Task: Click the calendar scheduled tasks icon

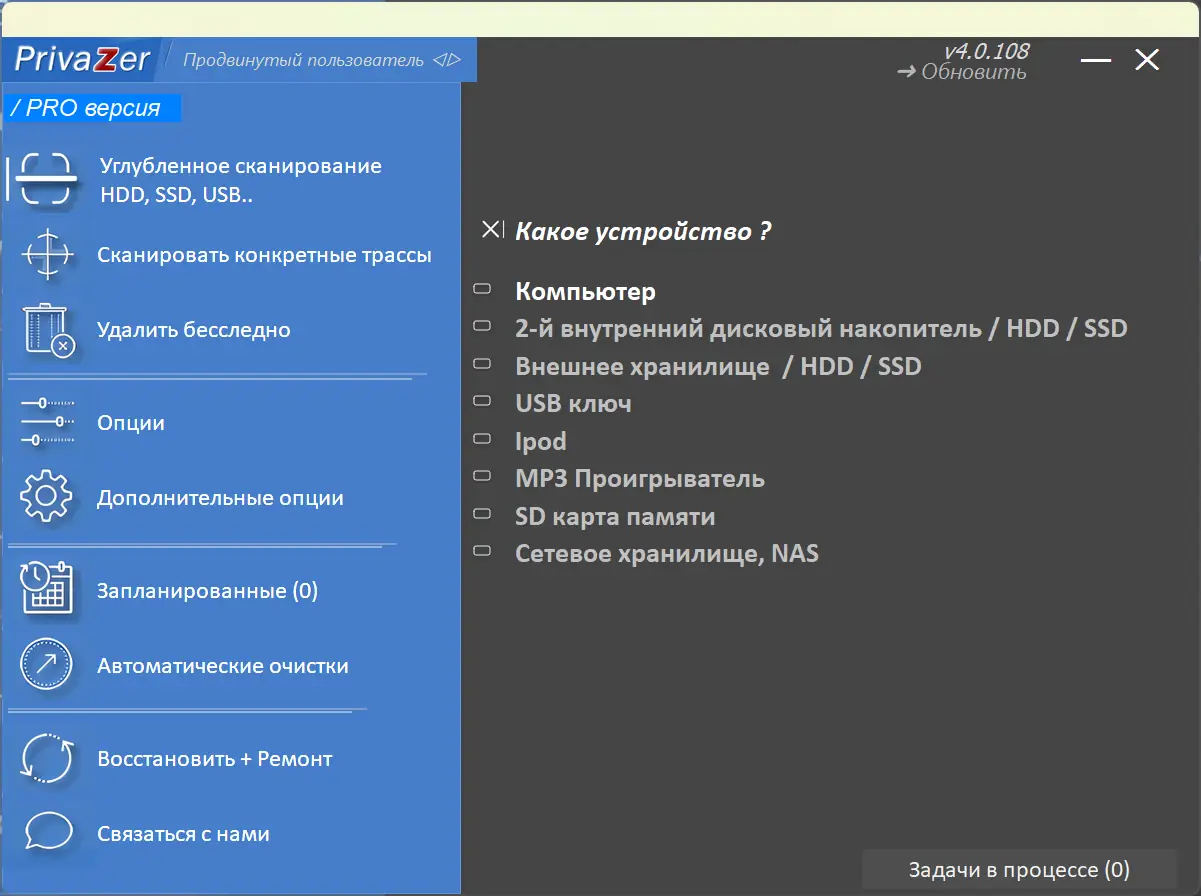Action: (48, 590)
